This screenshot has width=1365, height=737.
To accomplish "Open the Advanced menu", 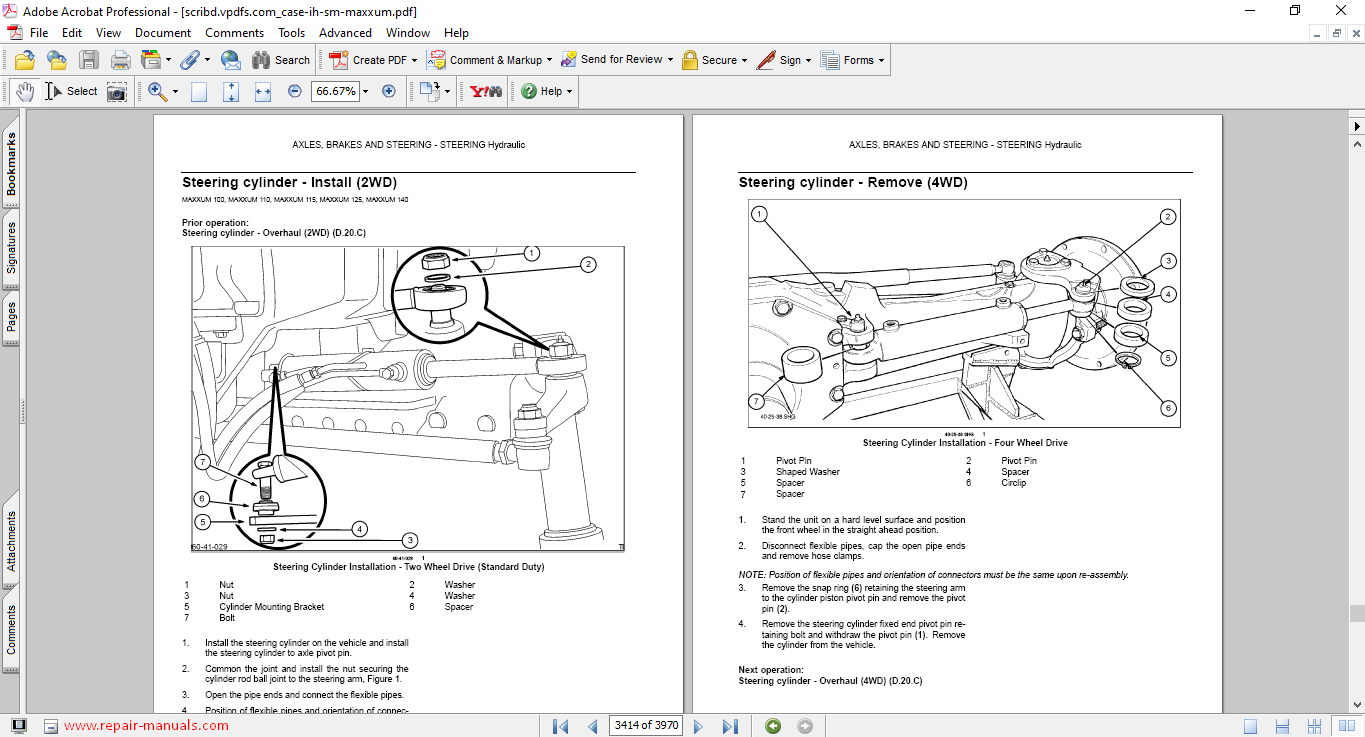I will tap(345, 32).
